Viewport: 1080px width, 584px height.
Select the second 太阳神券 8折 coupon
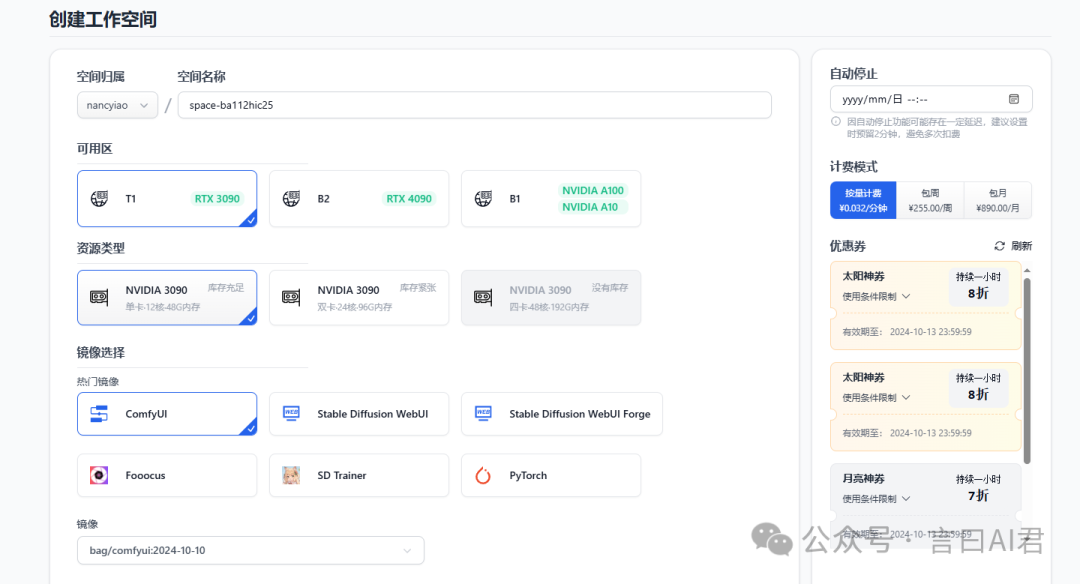(x=926, y=406)
